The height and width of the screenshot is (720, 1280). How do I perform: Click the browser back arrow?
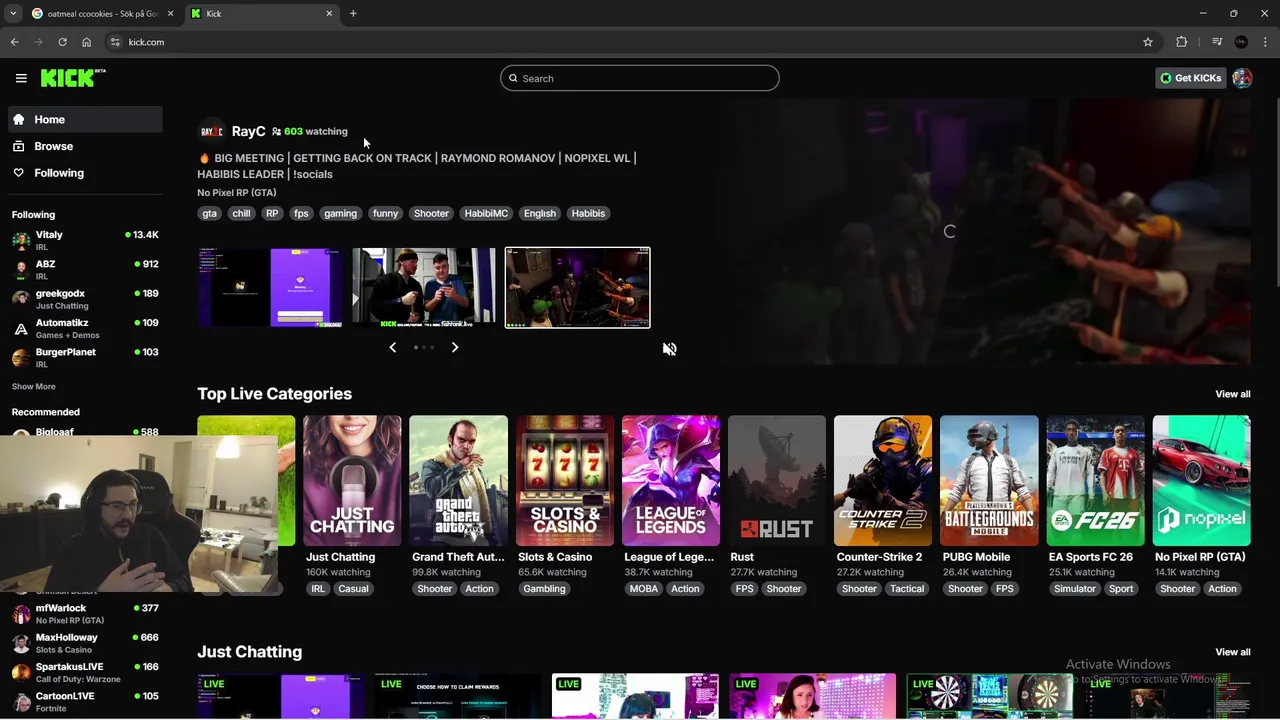(14, 42)
